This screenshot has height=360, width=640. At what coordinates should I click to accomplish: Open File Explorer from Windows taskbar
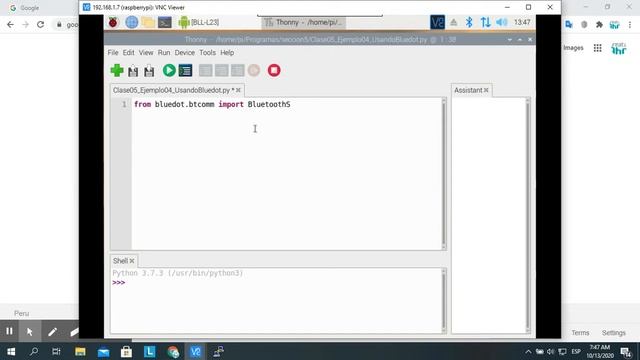coord(80,351)
